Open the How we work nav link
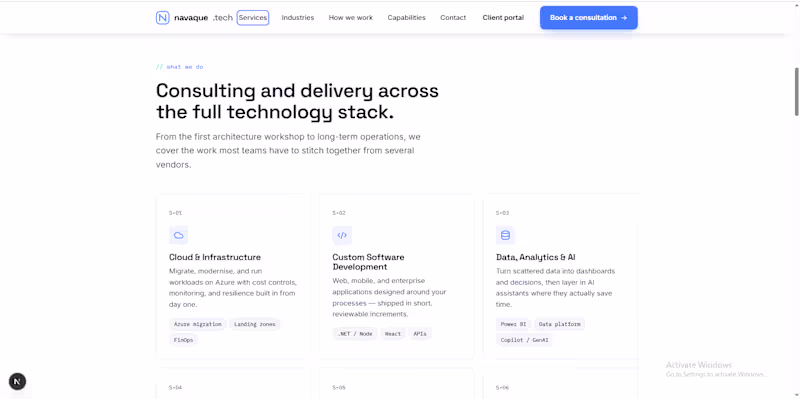This screenshot has width=800, height=399. coord(351,18)
